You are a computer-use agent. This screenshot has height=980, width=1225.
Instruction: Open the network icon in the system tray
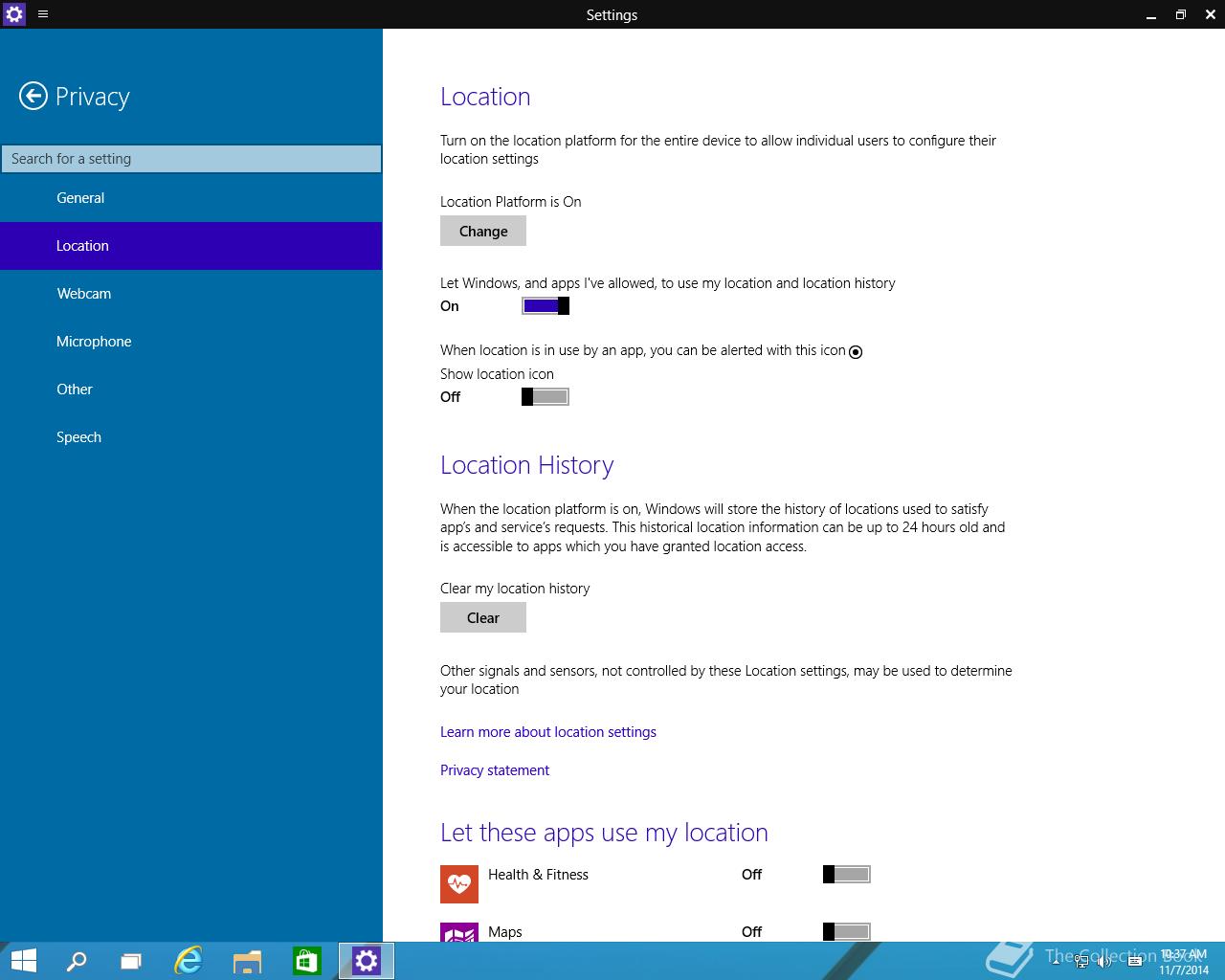pos(1081,962)
